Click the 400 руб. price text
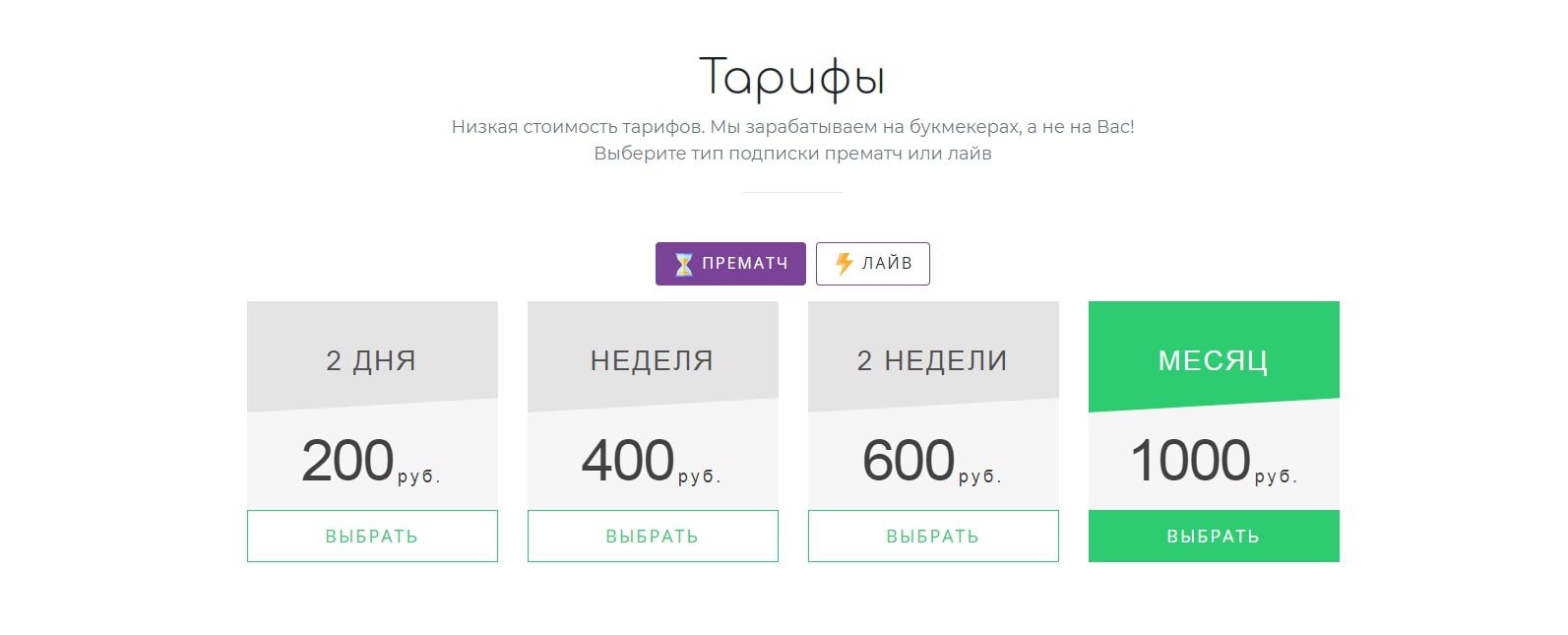This screenshot has height=635, width=1568. pyautogui.click(x=653, y=458)
